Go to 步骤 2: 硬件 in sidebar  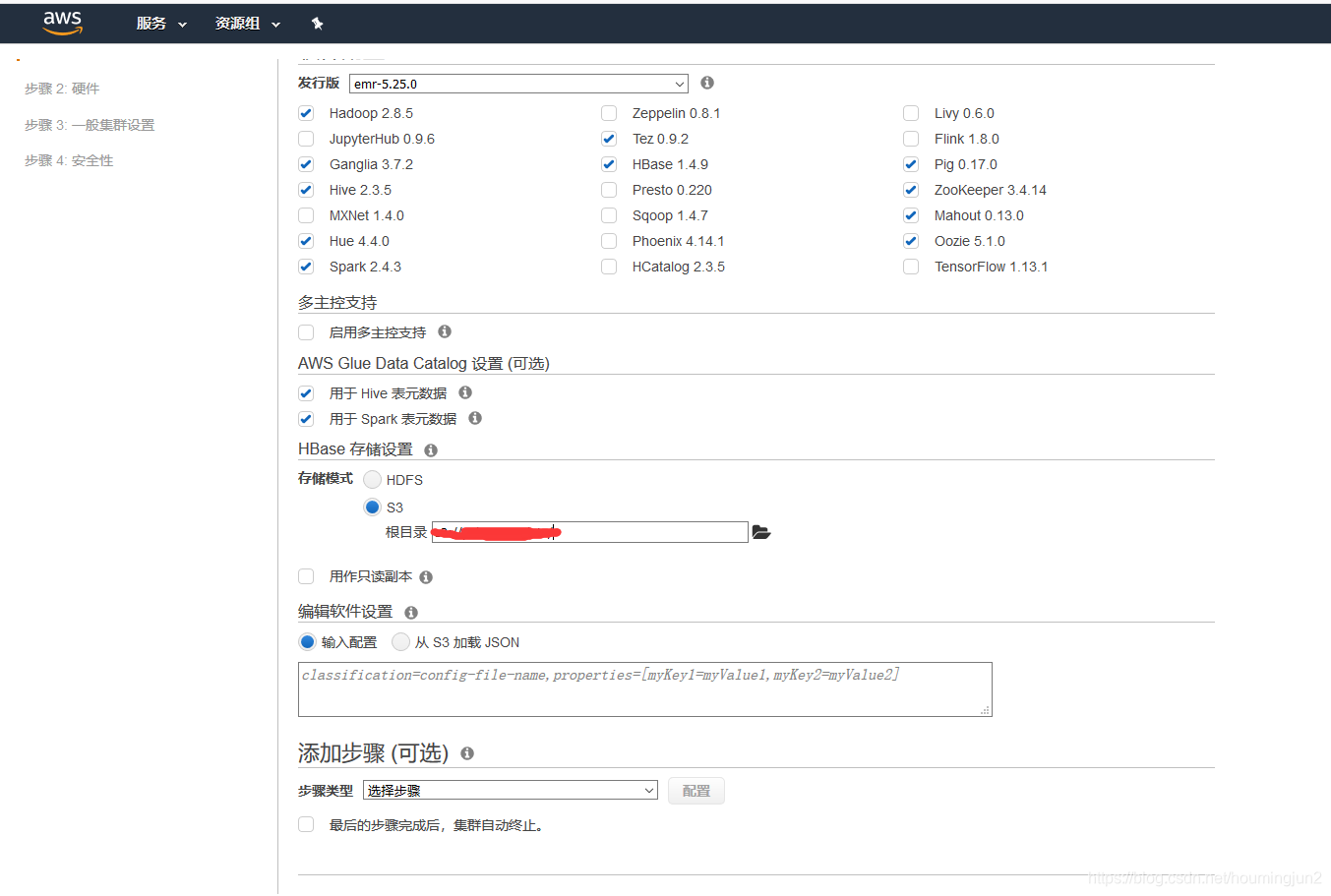tap(62, 89)
